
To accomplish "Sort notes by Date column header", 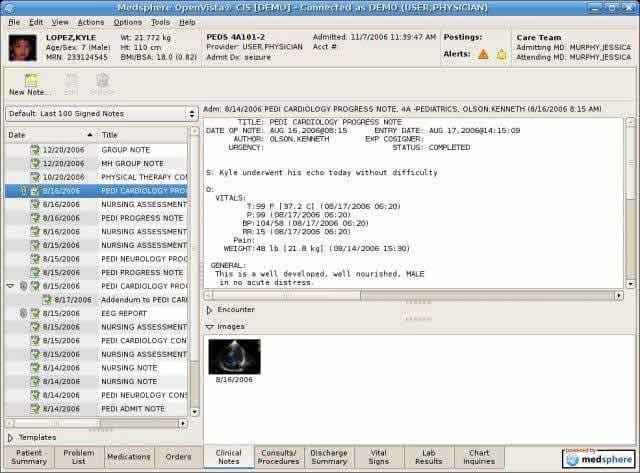I will [51, 135].
